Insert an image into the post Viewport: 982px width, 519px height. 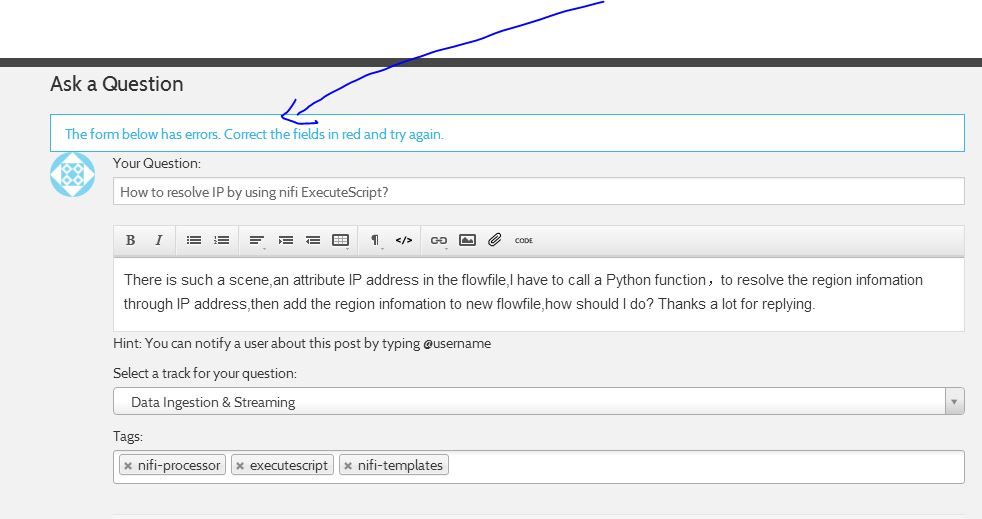[x=467, y=240]
